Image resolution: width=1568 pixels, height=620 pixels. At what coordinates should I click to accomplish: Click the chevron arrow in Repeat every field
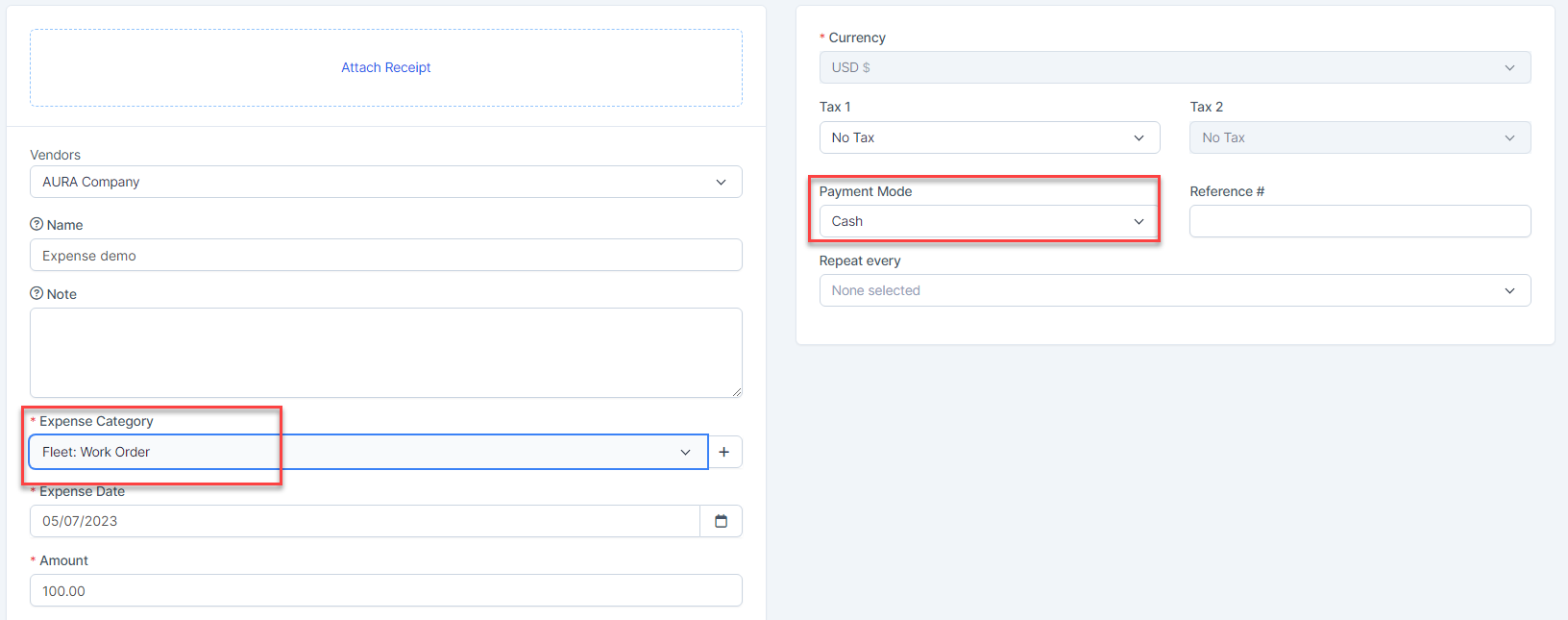pos(1509,290)
